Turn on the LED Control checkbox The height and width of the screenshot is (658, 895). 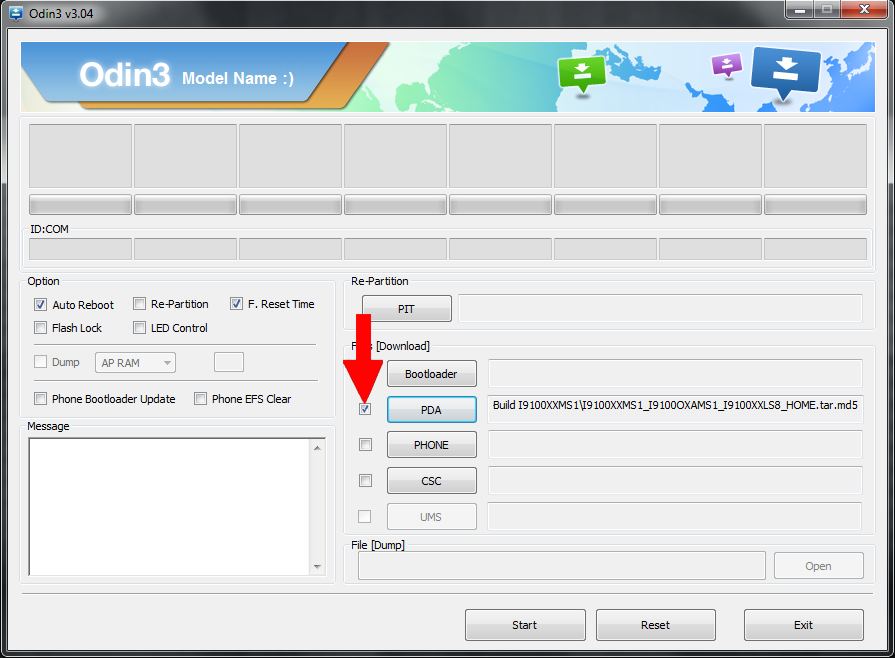pos(139,328)
